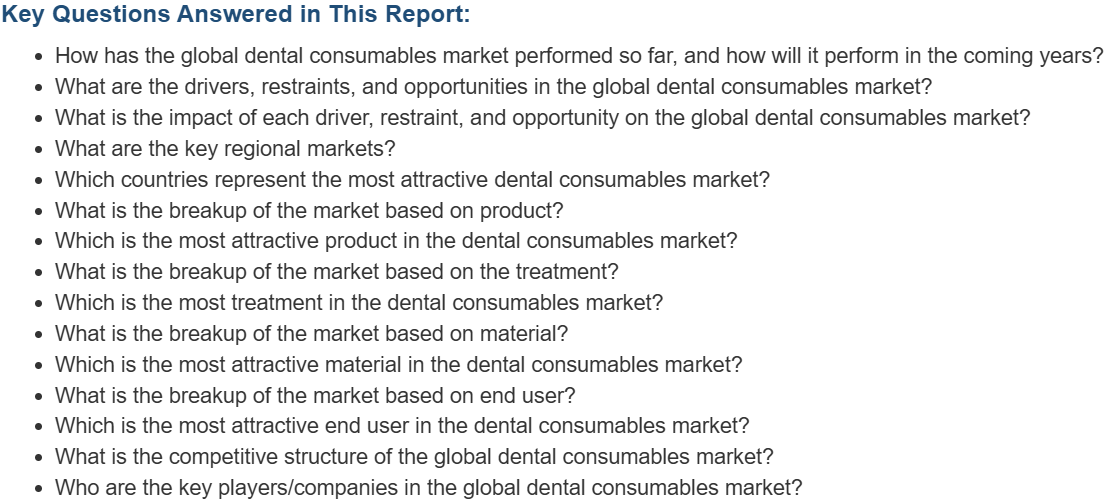Click the bullet before the competitive structure question
The image size is (1108, 500).
pos(38,457)
